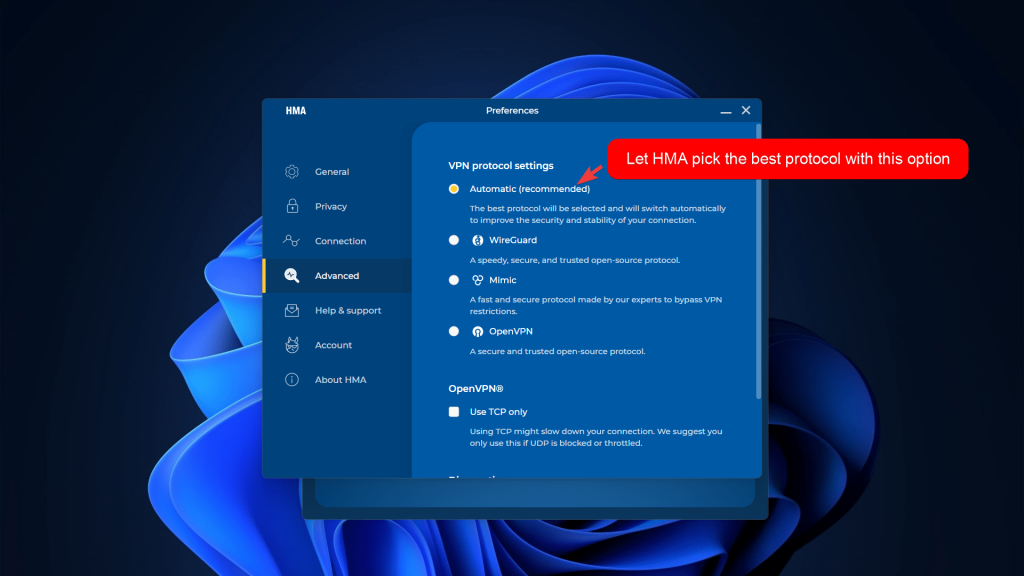Select the WireGuard radio button
1024x576 pixels.
click(454, 240)
